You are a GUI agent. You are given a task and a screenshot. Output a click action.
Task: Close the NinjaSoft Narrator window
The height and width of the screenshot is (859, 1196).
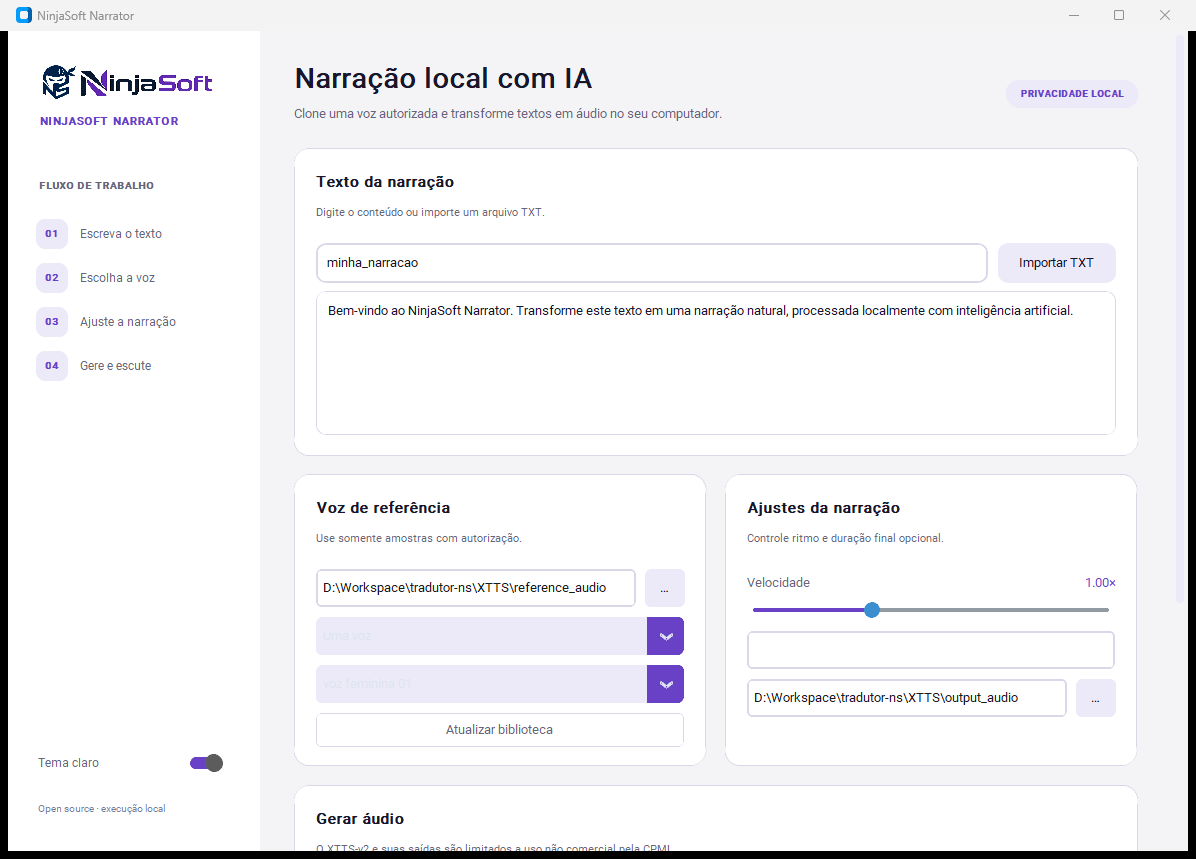click(1165, 15)
